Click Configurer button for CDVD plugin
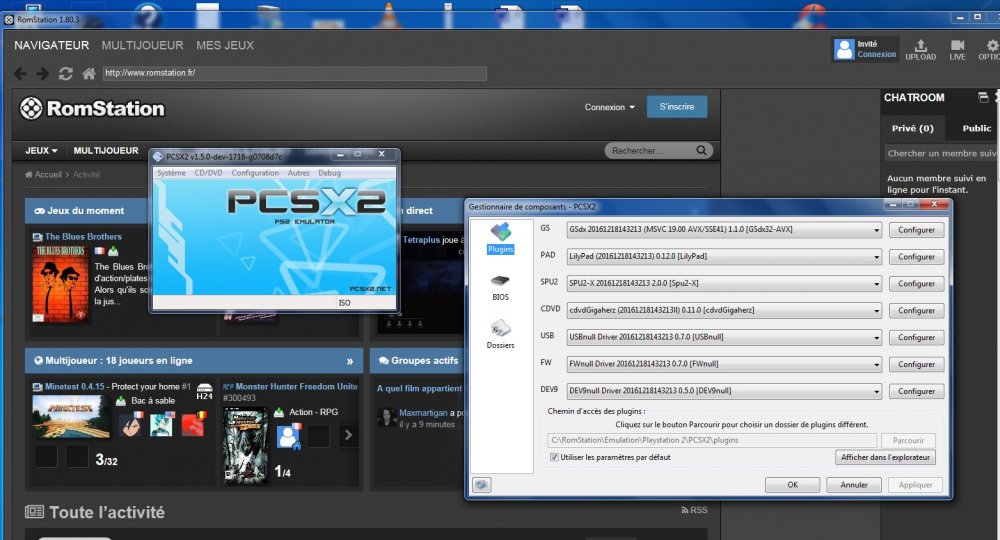This screenshot has width=1000, height=540. pyautogui.click(x=915, y=311)
